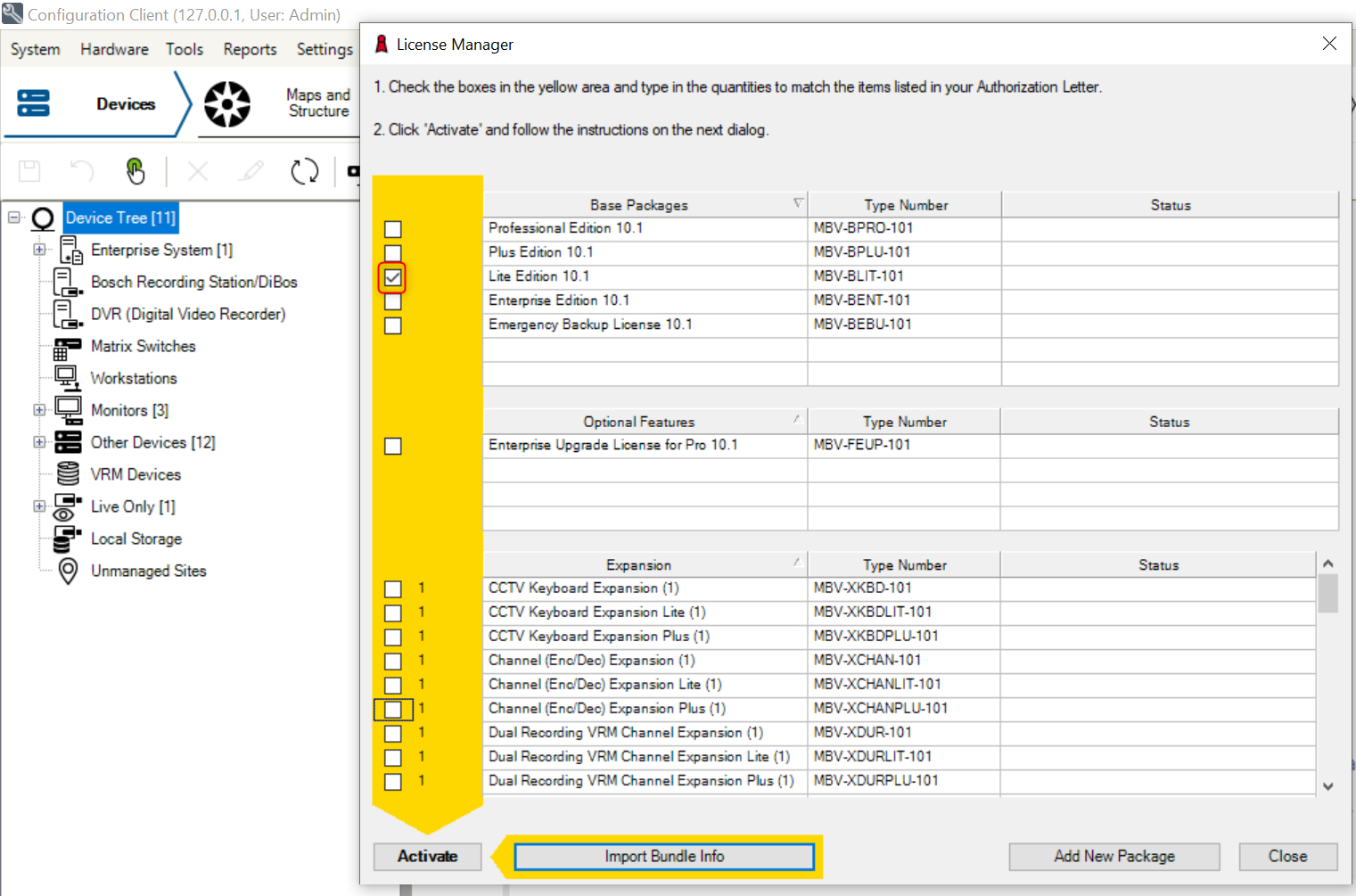
Task: Uncheck the Lite Edition 10.1 license
Action: [392, 277]
